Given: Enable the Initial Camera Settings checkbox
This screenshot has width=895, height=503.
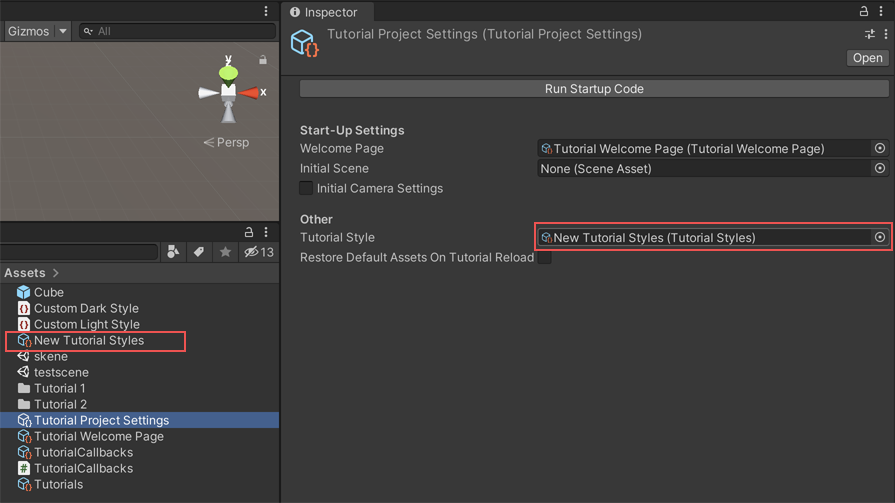Looking at the screenshot, I should click(x=307, y=188).
